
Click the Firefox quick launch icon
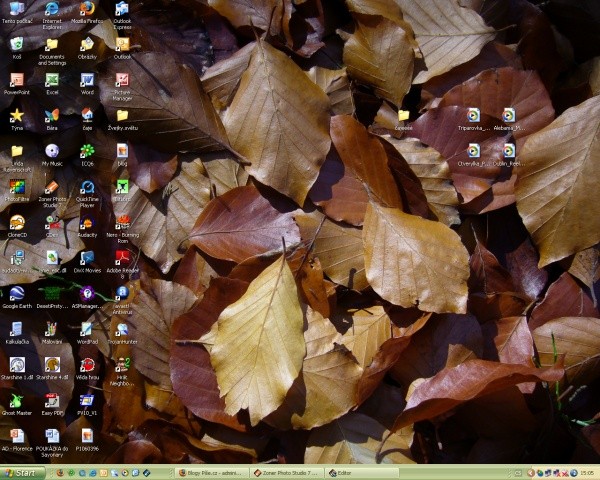60,473
